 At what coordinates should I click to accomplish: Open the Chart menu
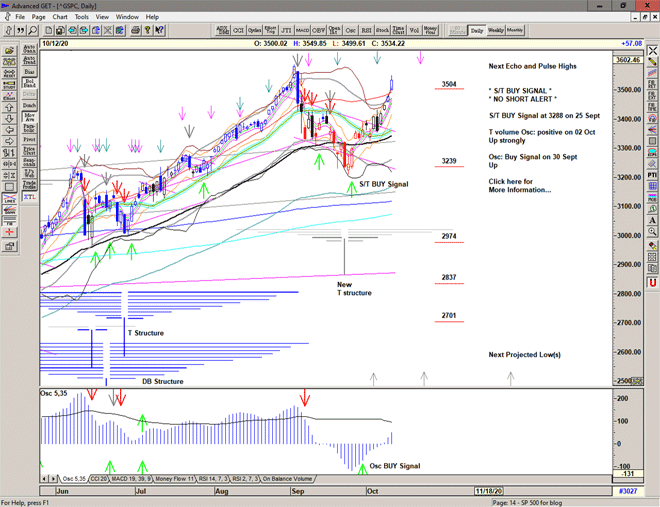tap(60, 17)
